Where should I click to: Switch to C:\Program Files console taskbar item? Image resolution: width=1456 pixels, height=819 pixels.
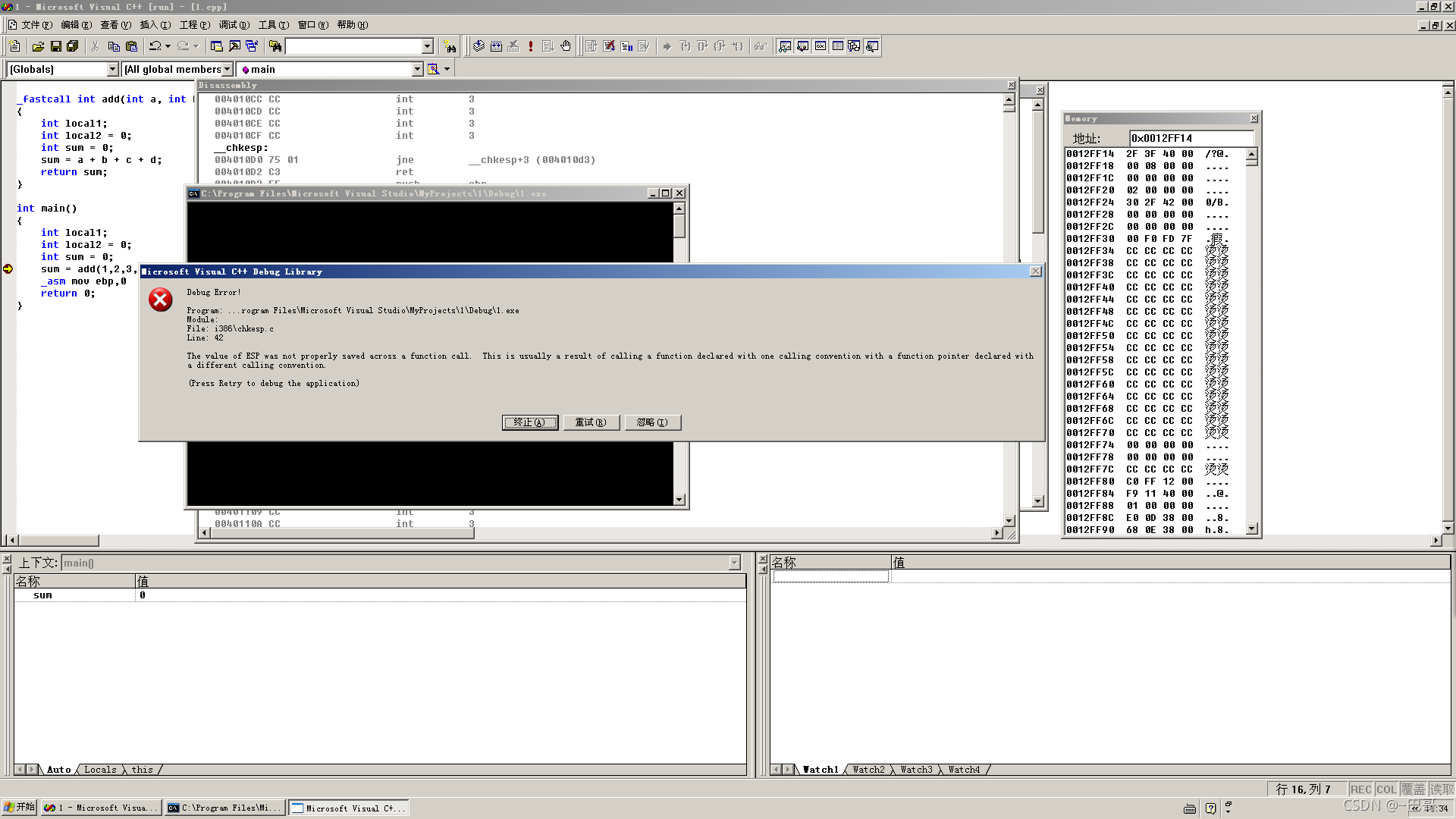(x=225, y=808)
